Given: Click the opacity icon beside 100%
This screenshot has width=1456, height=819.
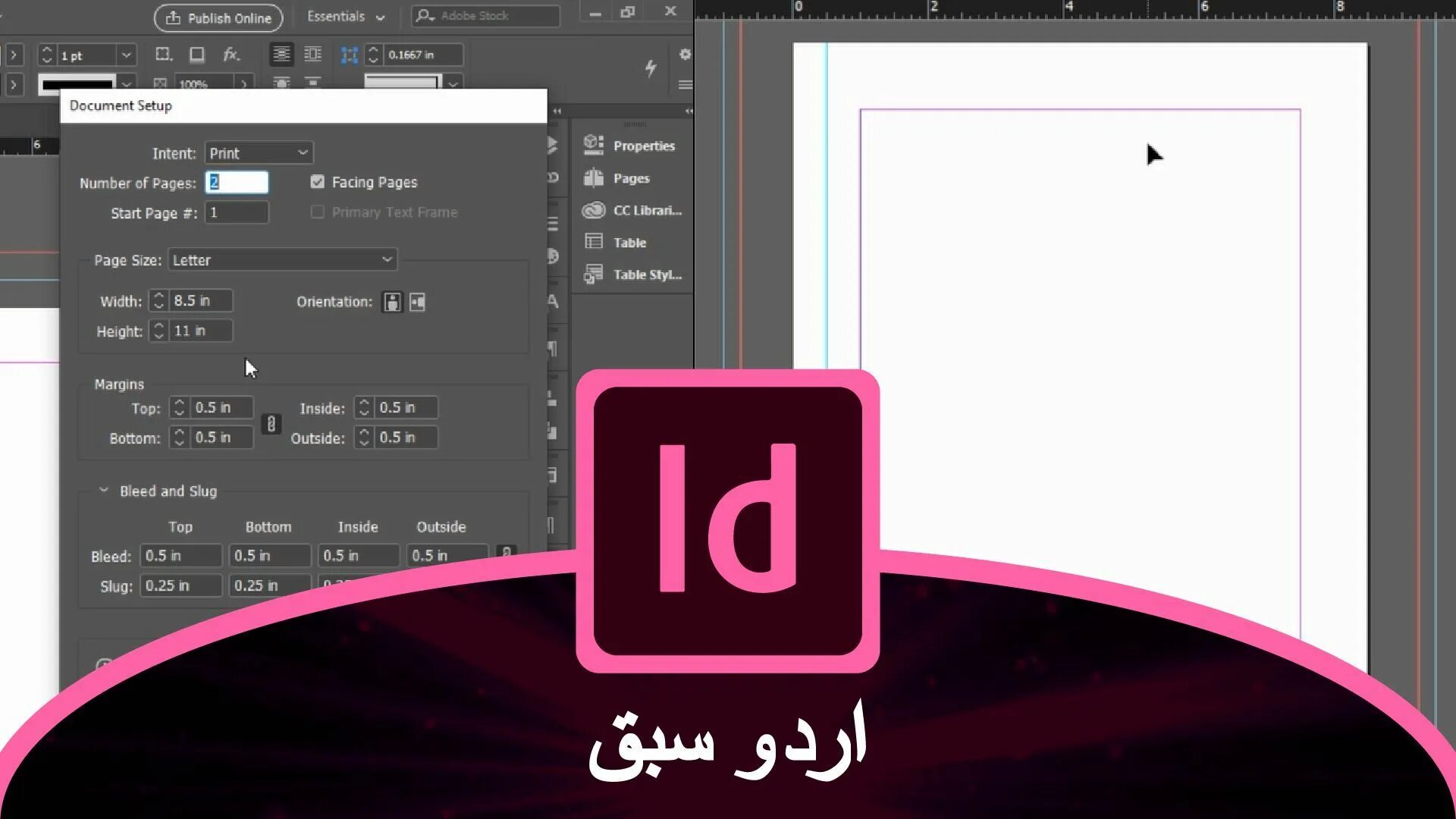Looking at the screenshot, I should pos(160,83).
